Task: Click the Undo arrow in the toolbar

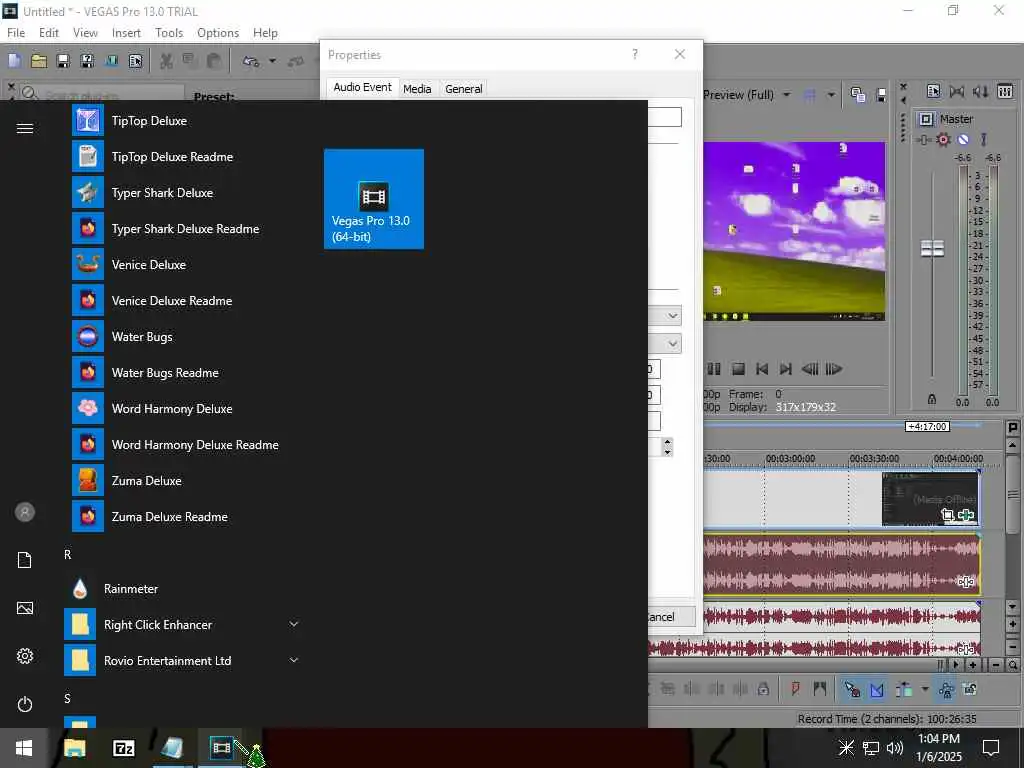Action: click(x=251, y=61)
